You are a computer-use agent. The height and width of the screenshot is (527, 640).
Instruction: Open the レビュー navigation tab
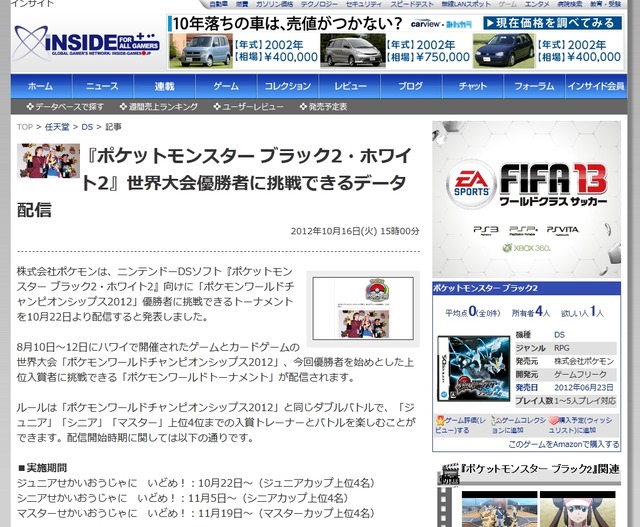(350, 86)
